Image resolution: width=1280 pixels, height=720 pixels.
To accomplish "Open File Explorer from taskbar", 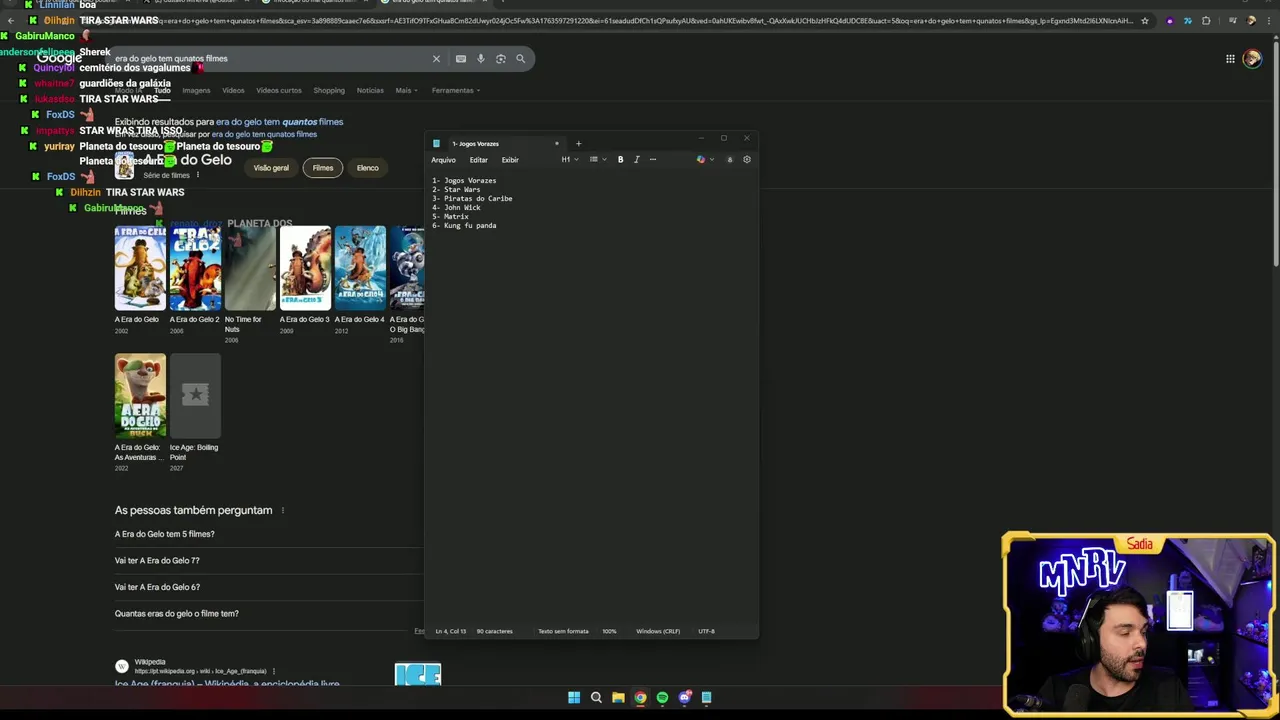I will [x=618, y=698].
